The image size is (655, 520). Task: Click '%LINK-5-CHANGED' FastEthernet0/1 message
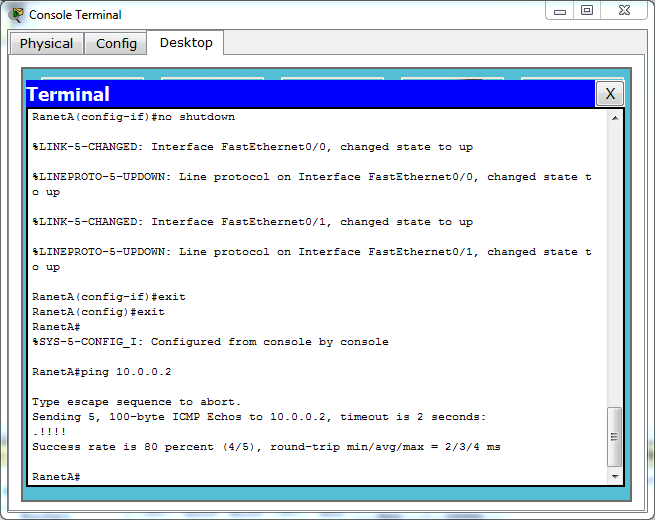252,222
